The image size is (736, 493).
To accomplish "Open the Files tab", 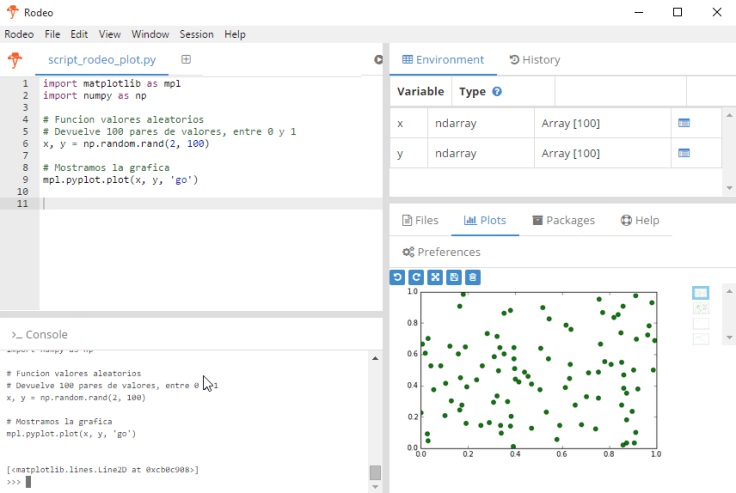I will point(420,220).
